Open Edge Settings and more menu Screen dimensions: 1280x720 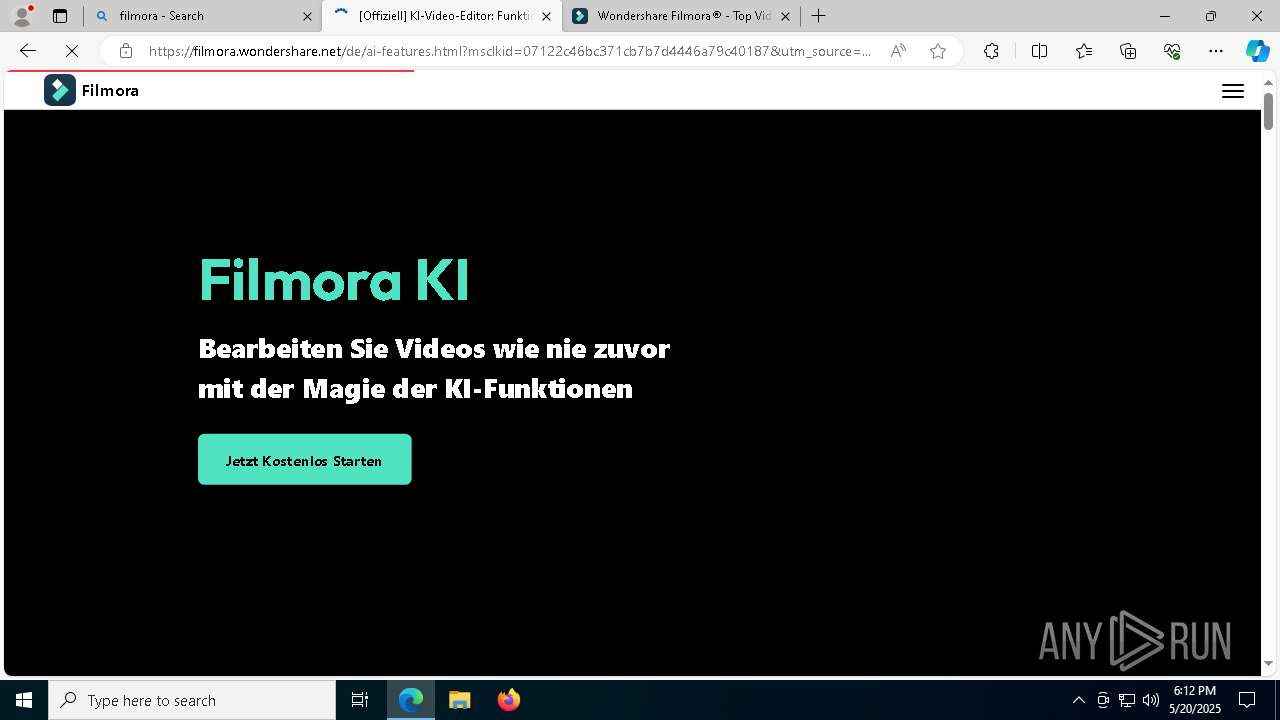click(x=1216, y=51)
